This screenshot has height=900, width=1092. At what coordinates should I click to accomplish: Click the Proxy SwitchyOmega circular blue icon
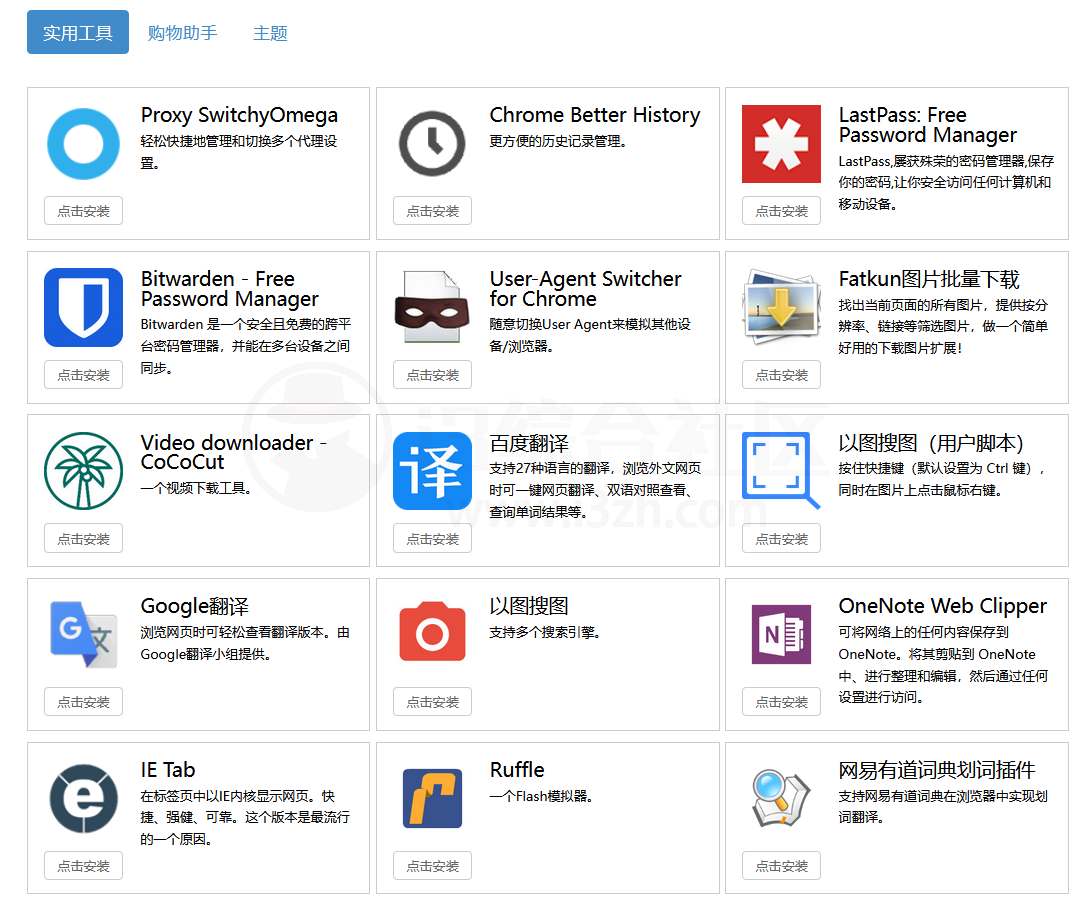point(83,143)
